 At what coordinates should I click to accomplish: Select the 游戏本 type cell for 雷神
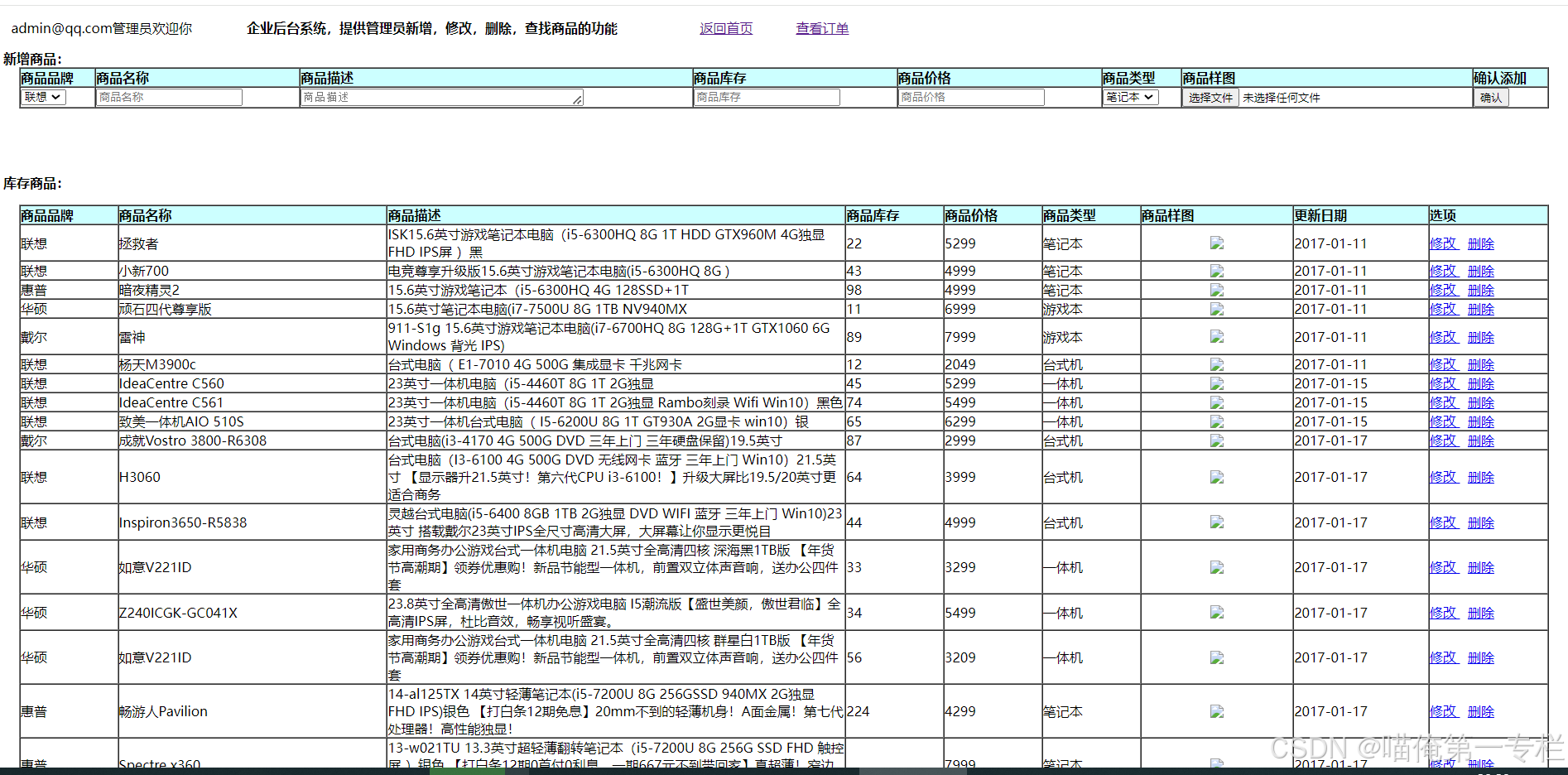1062,337
